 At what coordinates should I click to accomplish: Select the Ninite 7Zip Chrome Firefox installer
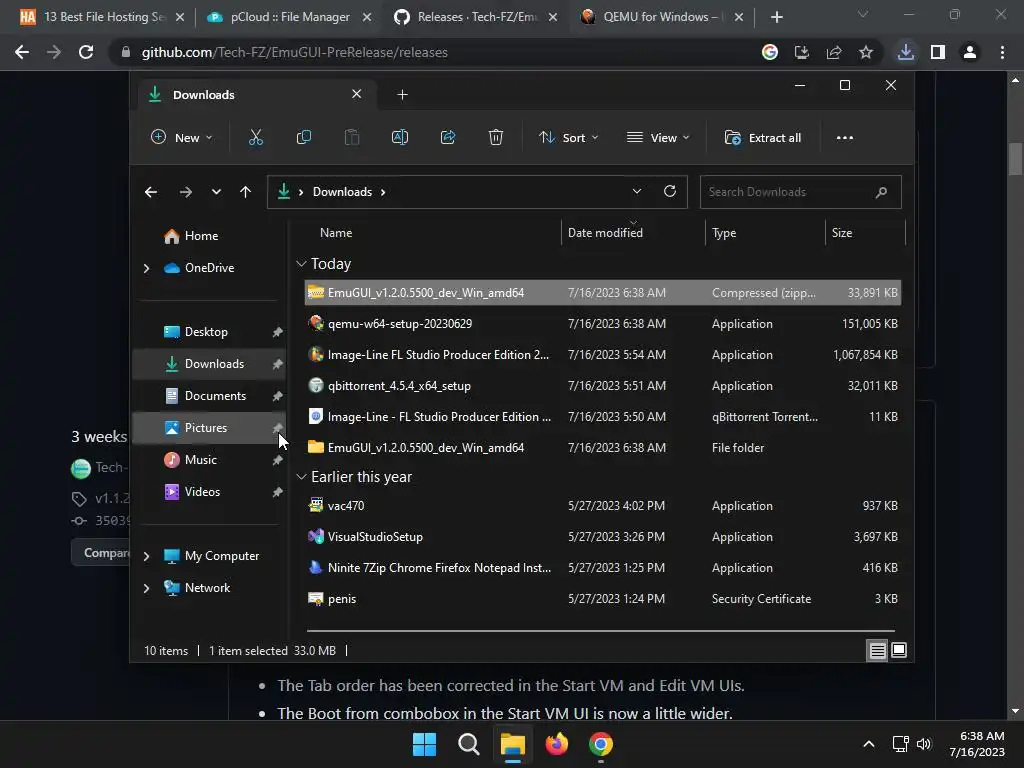click(x=603, y=568)
